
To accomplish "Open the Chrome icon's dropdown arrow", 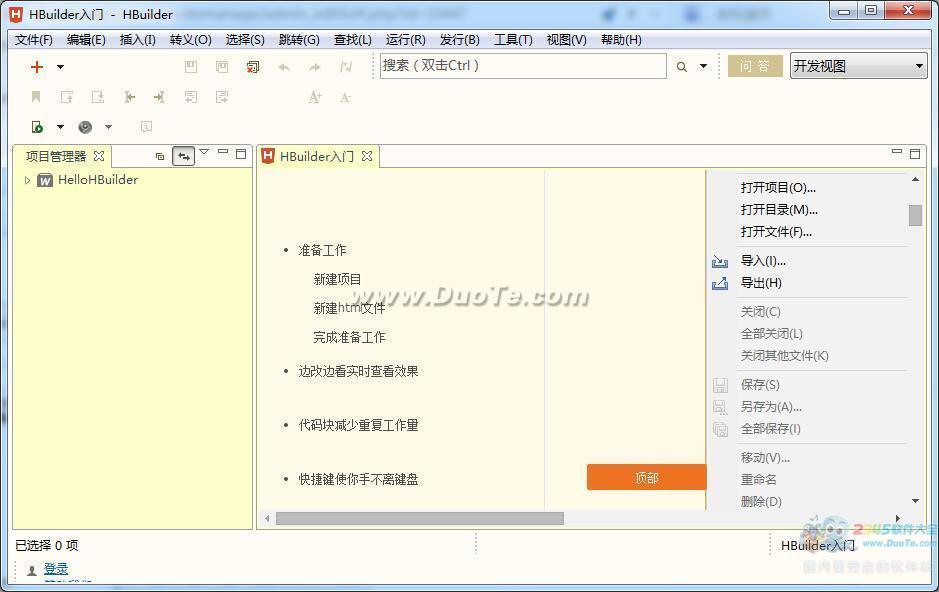I will click(108, 126).
